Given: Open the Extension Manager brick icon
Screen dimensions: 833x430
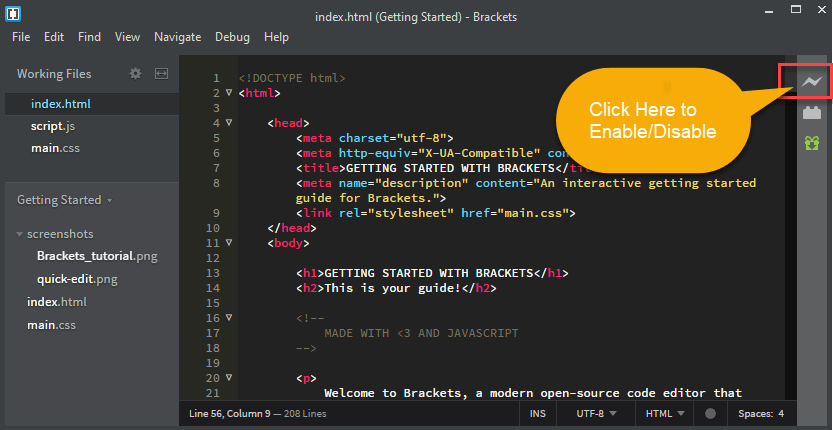Looking at the screenshot, I should point(812,113).
